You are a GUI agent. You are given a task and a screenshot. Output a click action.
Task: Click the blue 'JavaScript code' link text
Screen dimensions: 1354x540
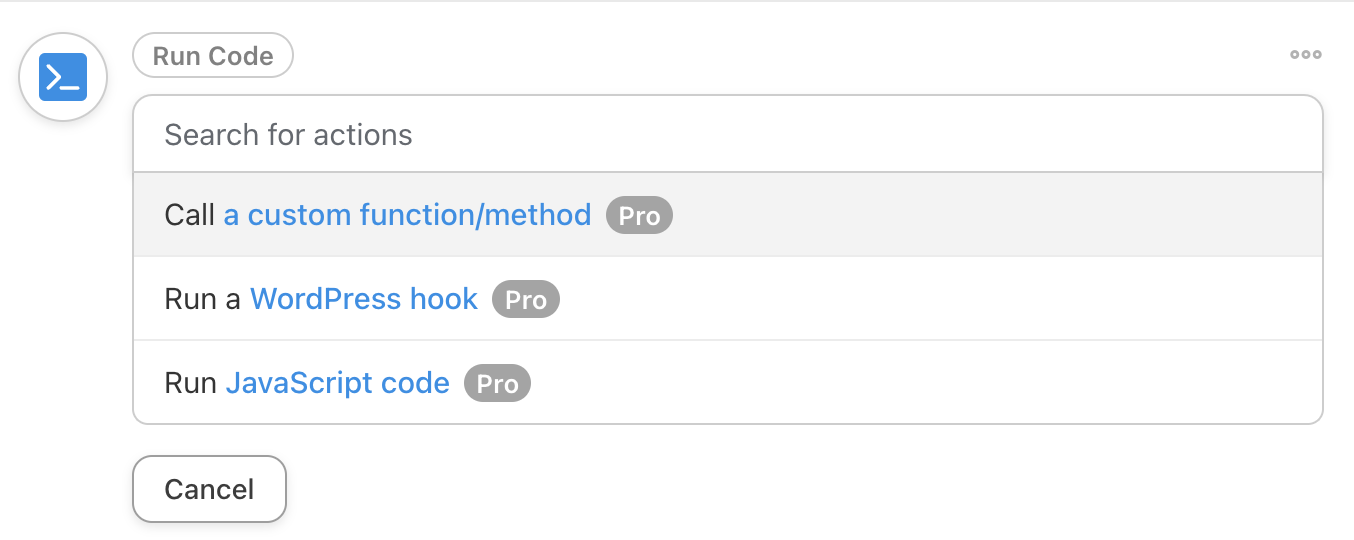coord(338,383)
